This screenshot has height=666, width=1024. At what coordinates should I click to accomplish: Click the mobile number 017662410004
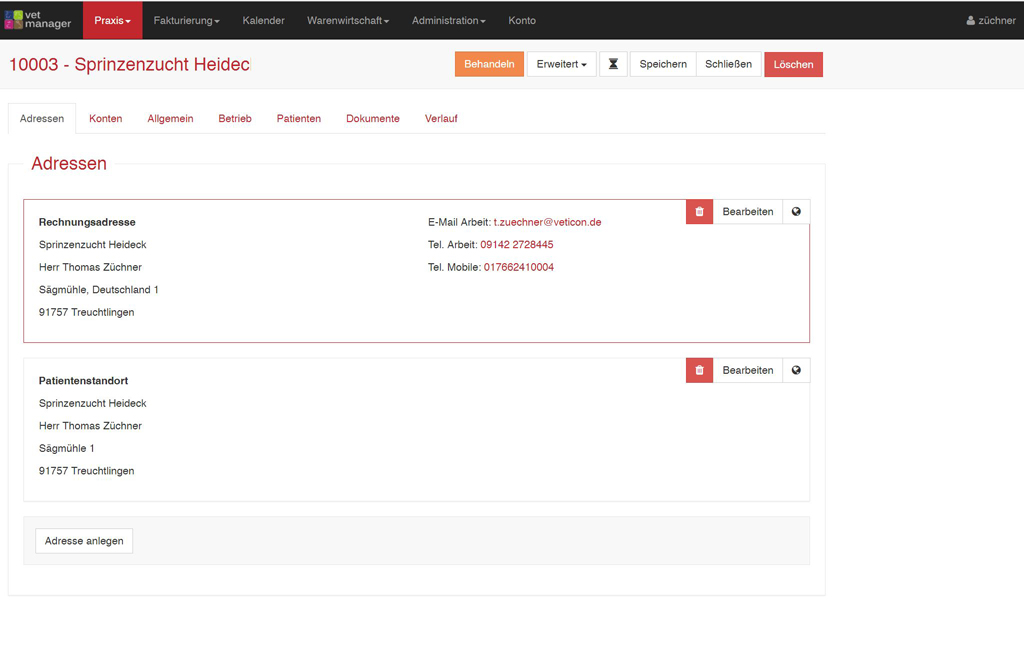point(518,267)
